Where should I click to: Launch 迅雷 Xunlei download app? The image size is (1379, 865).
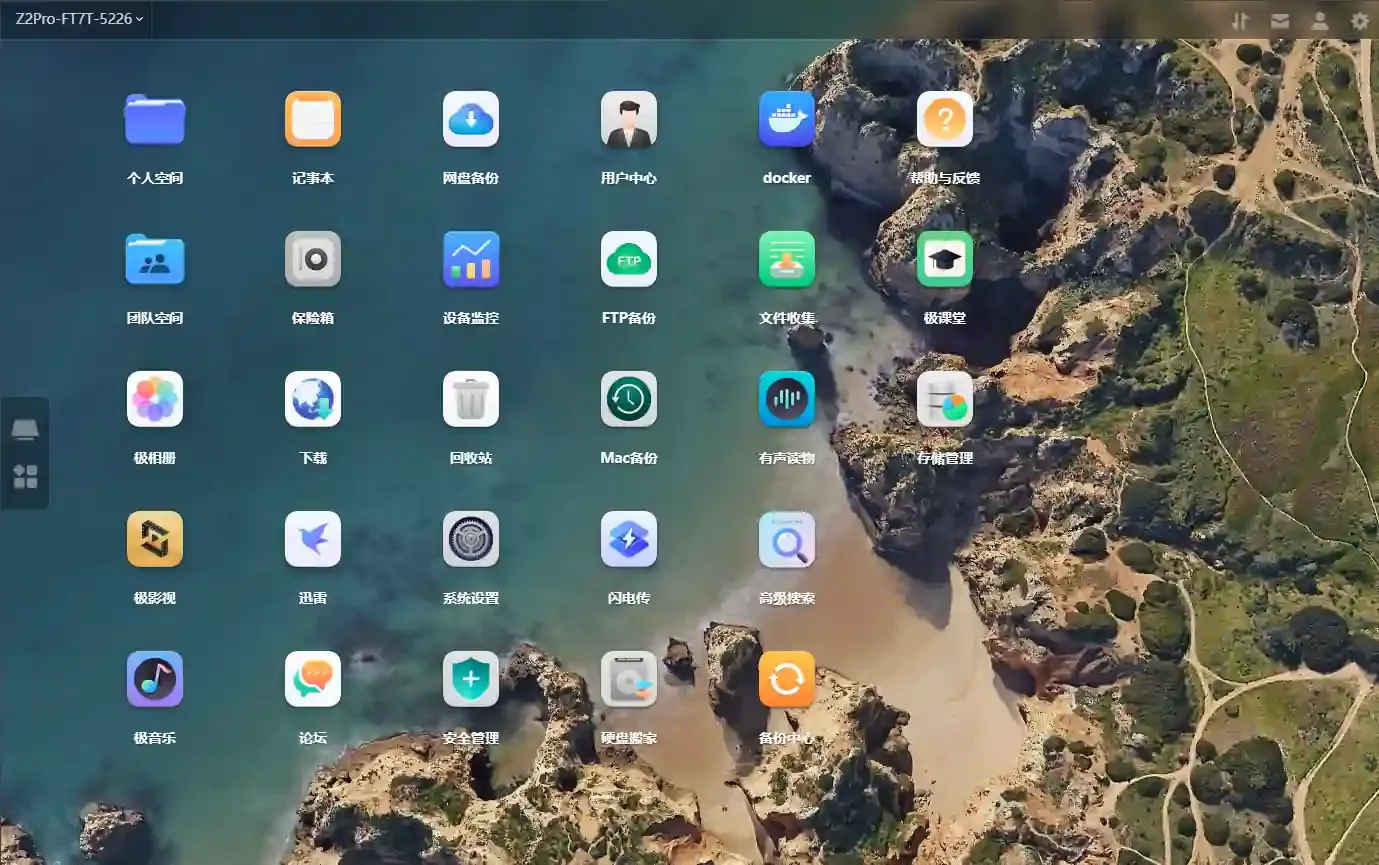[x=313, y=540]
